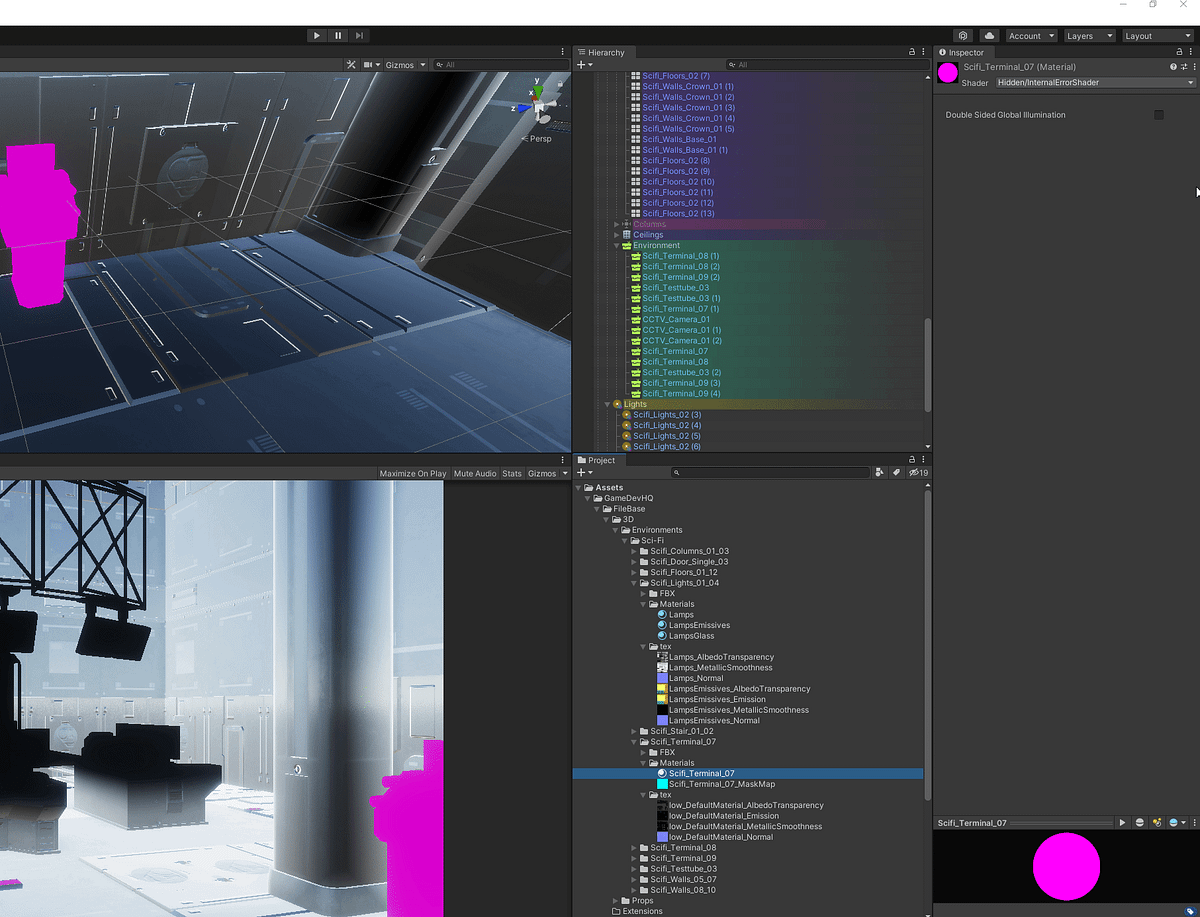Open the Account menu
Viewport: 1200px width, 917px height.
1031,35
